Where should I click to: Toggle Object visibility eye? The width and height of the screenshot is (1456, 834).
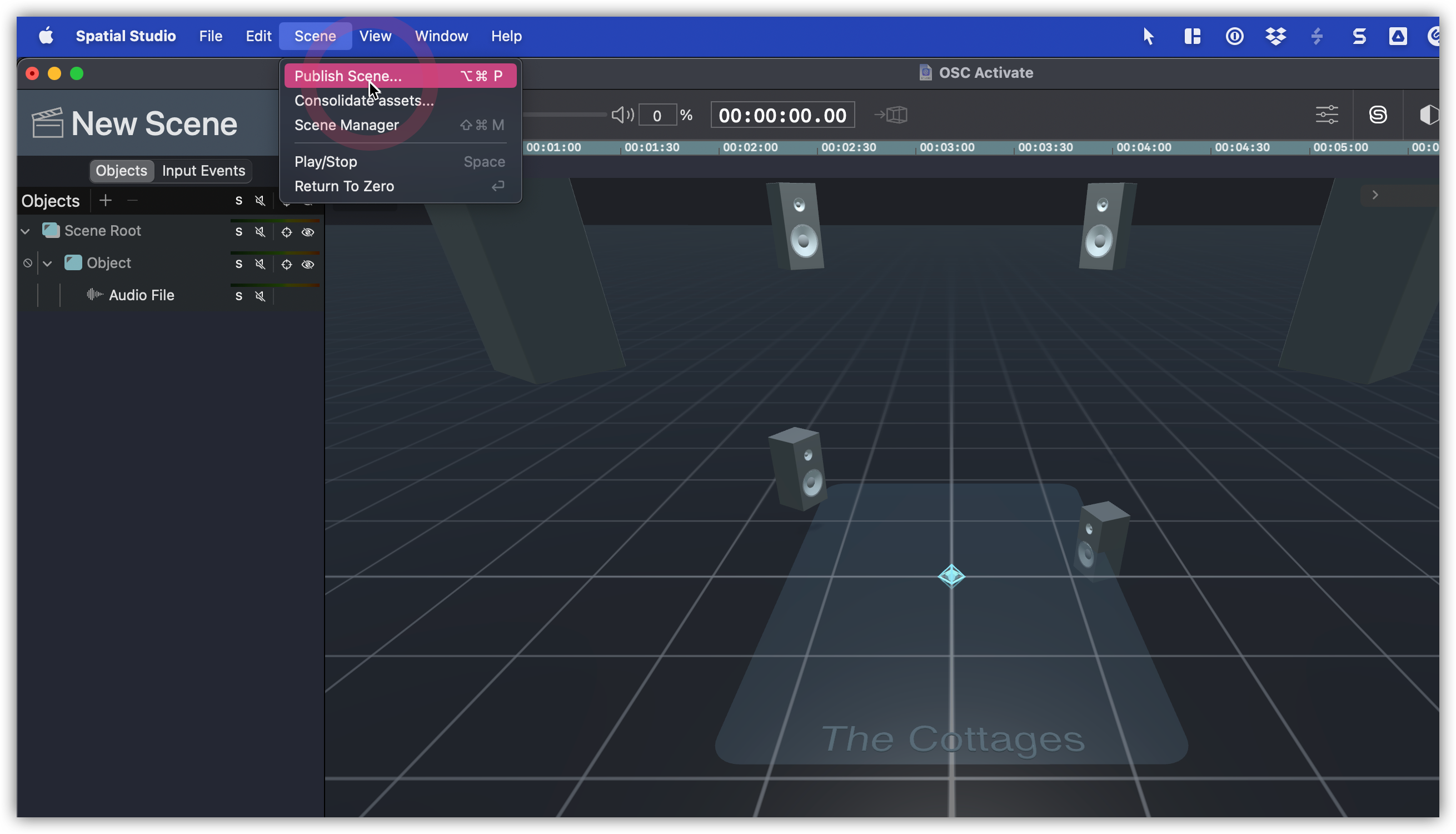pos(308,264)
